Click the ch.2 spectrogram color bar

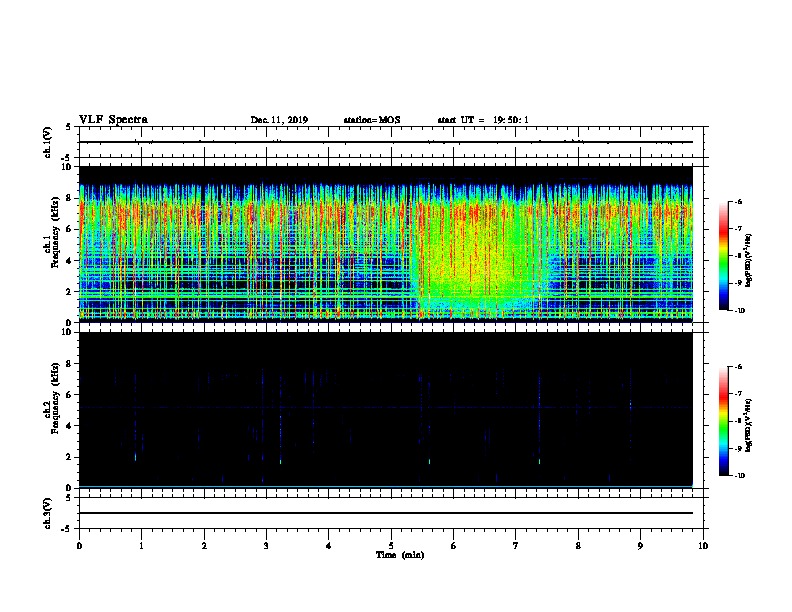pos(724,421)
